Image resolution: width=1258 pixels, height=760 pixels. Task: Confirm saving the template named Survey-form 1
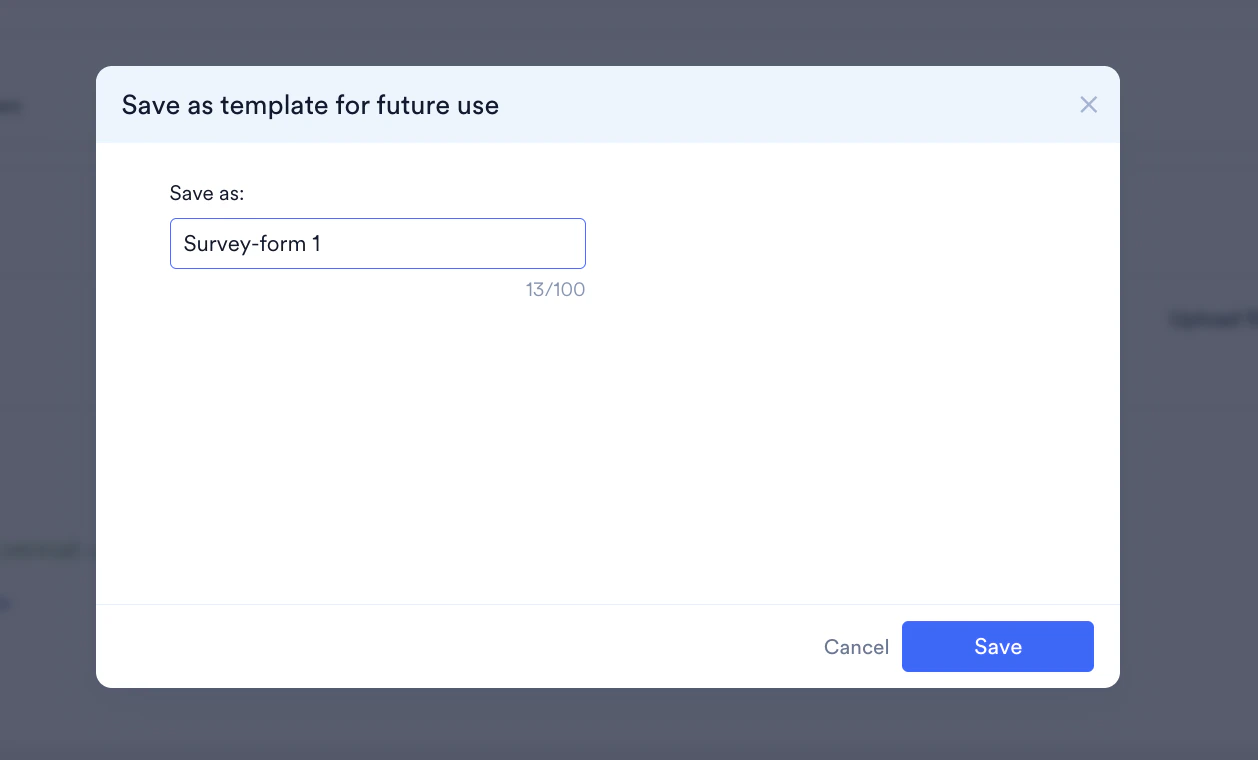point(997,646)
